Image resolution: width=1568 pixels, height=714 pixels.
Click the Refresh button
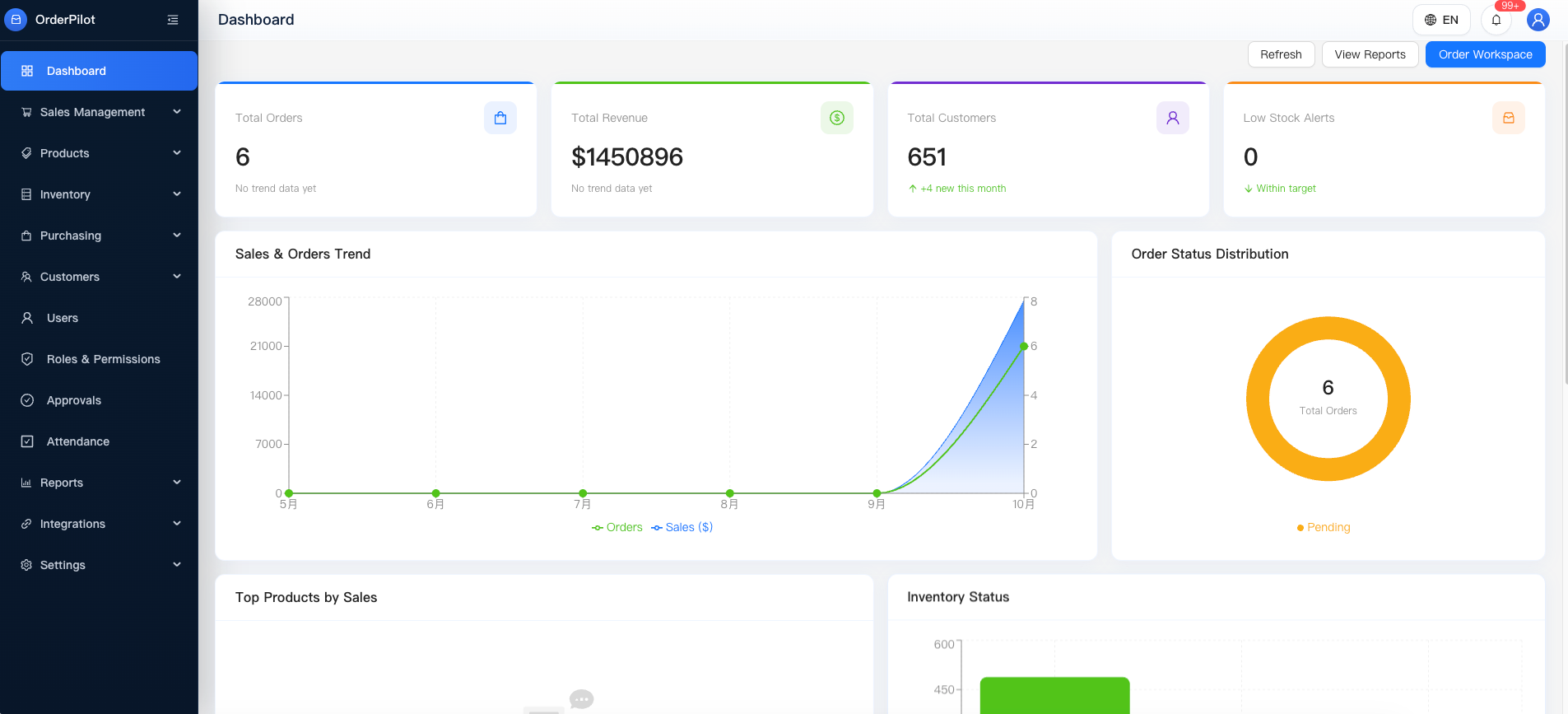coord(1281,54)
